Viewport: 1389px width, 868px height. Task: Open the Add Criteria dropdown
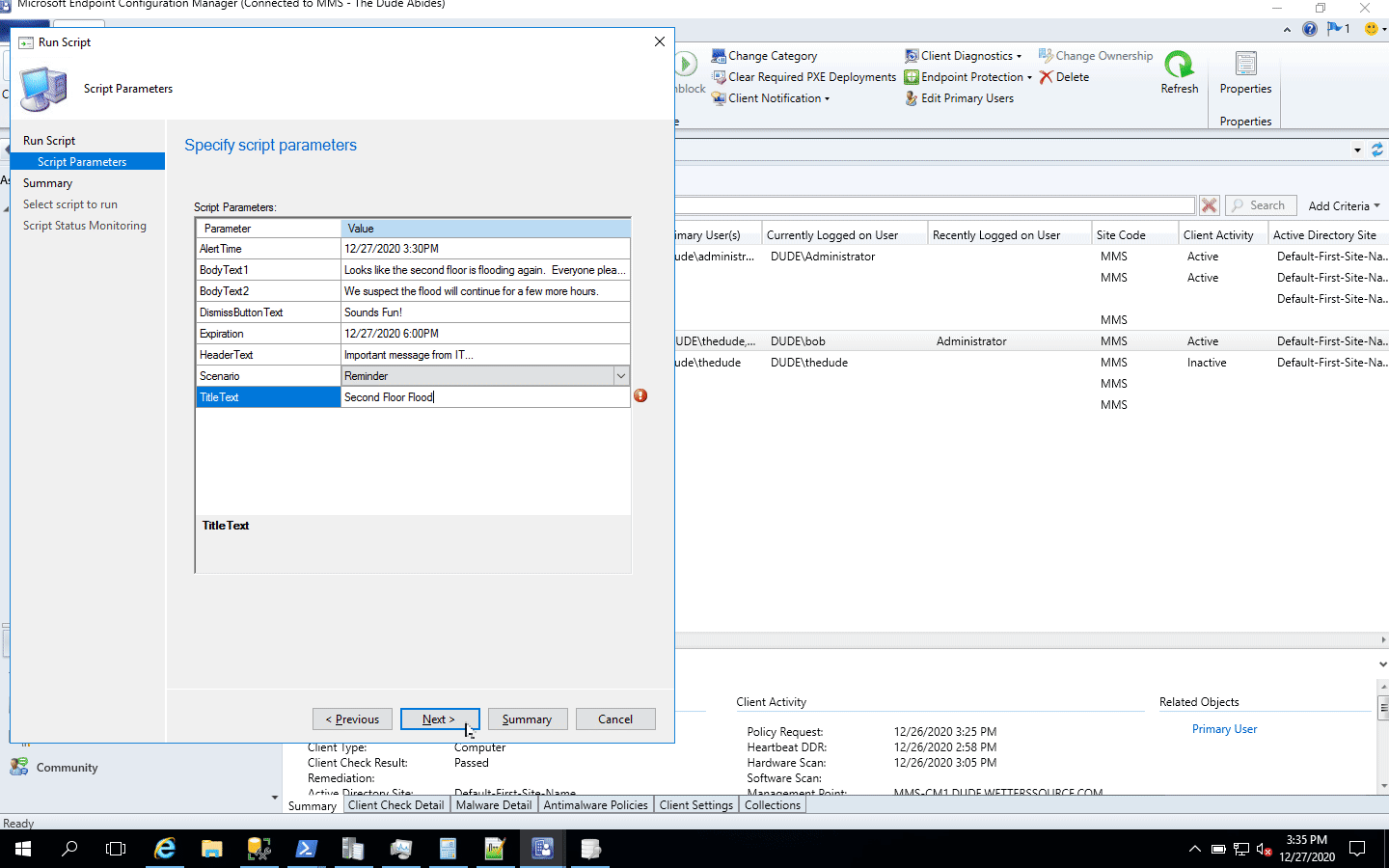(x=1344, y=206)
